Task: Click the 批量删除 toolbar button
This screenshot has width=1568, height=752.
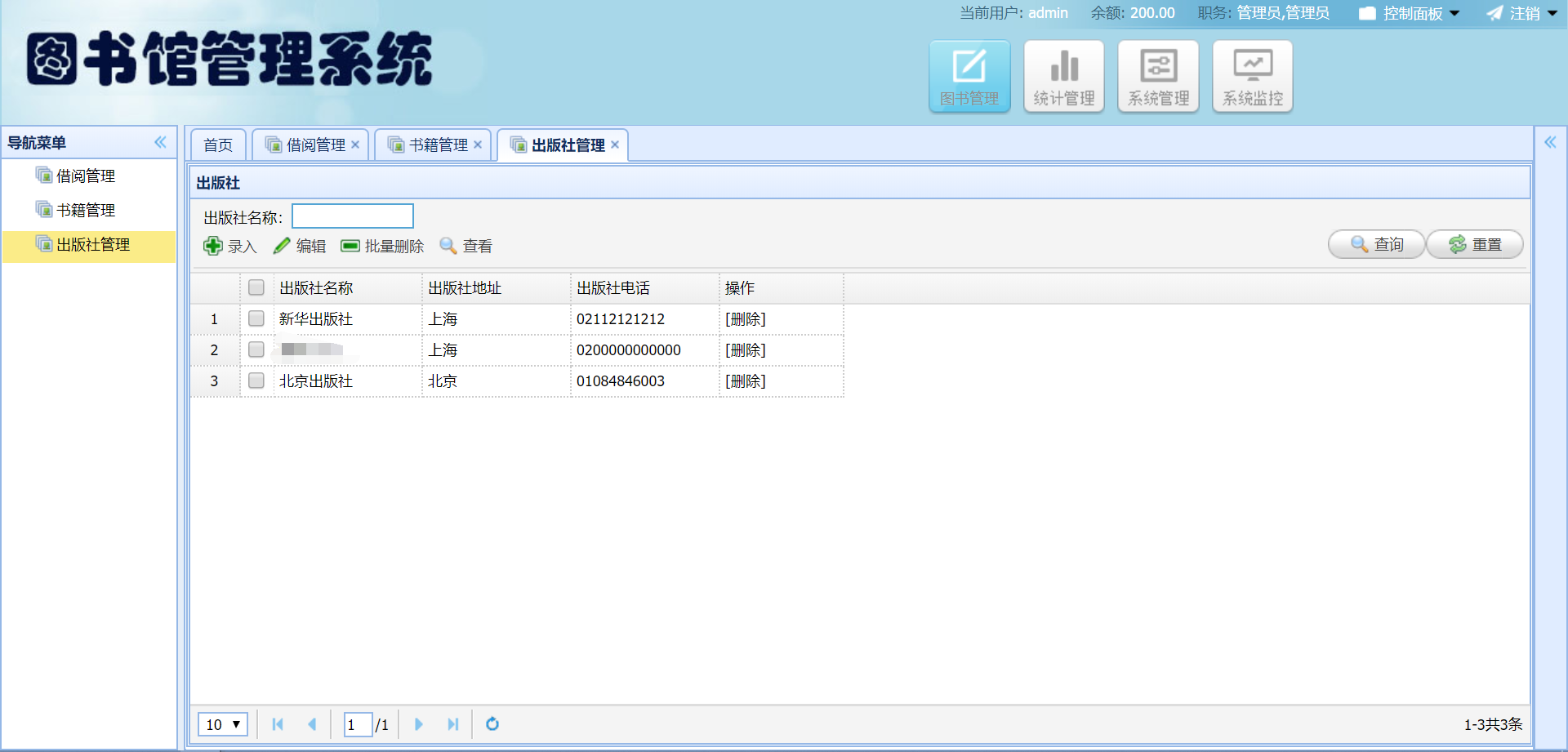Action: (382, 246)
